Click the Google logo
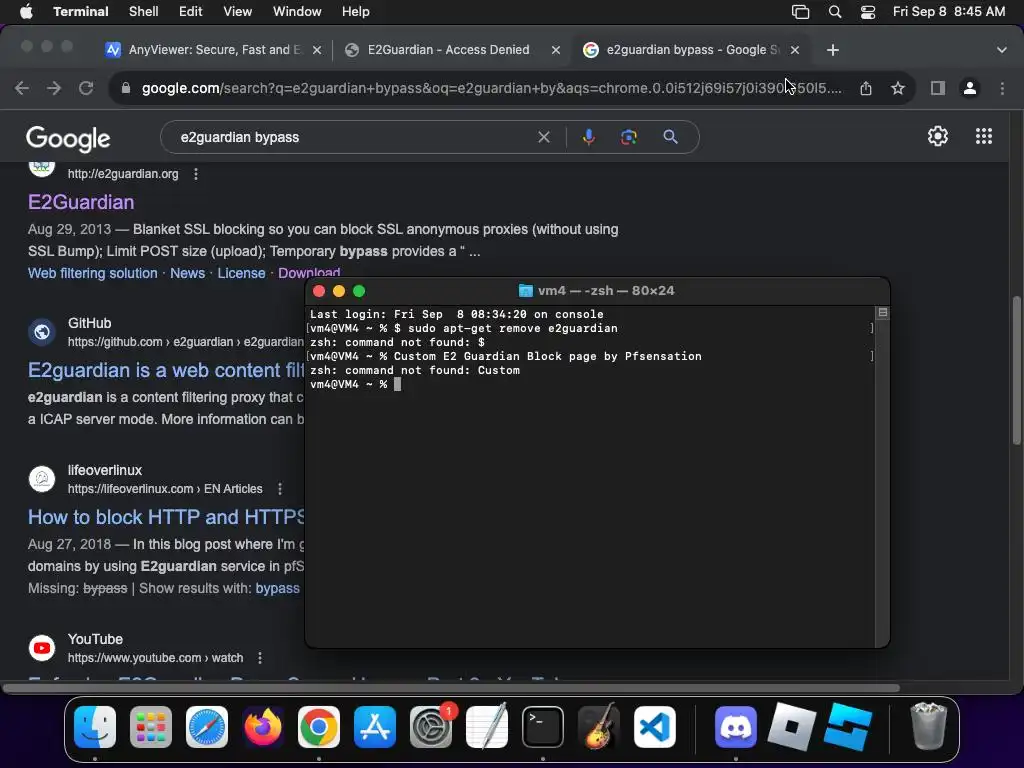This screenshot has width=1024, height=768. click(x=68, y=138)
